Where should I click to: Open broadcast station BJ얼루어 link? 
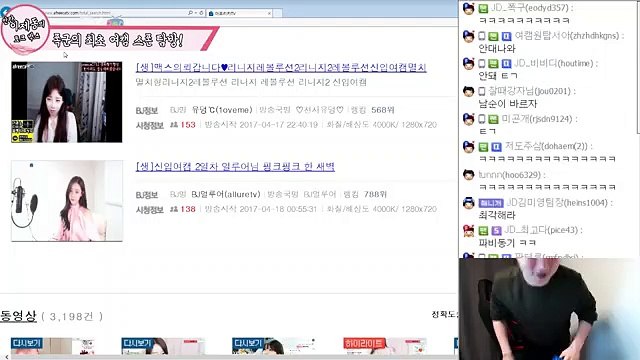pyautogui.click(x=320, y=194)
